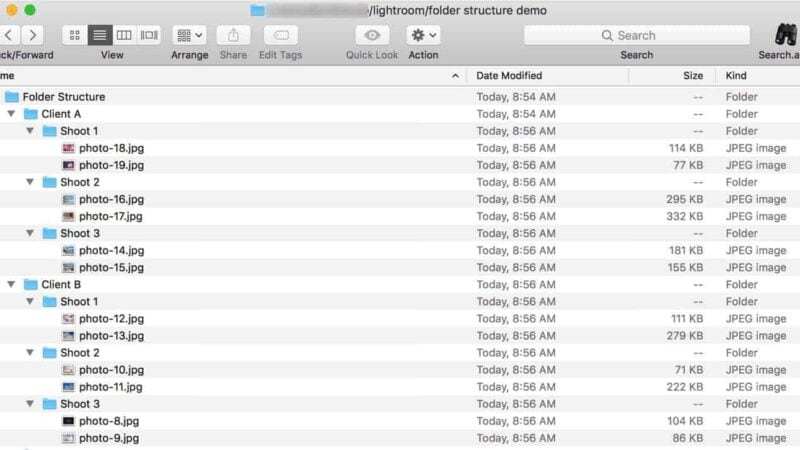Go back with the left chevron button

[x=9, y=35]
